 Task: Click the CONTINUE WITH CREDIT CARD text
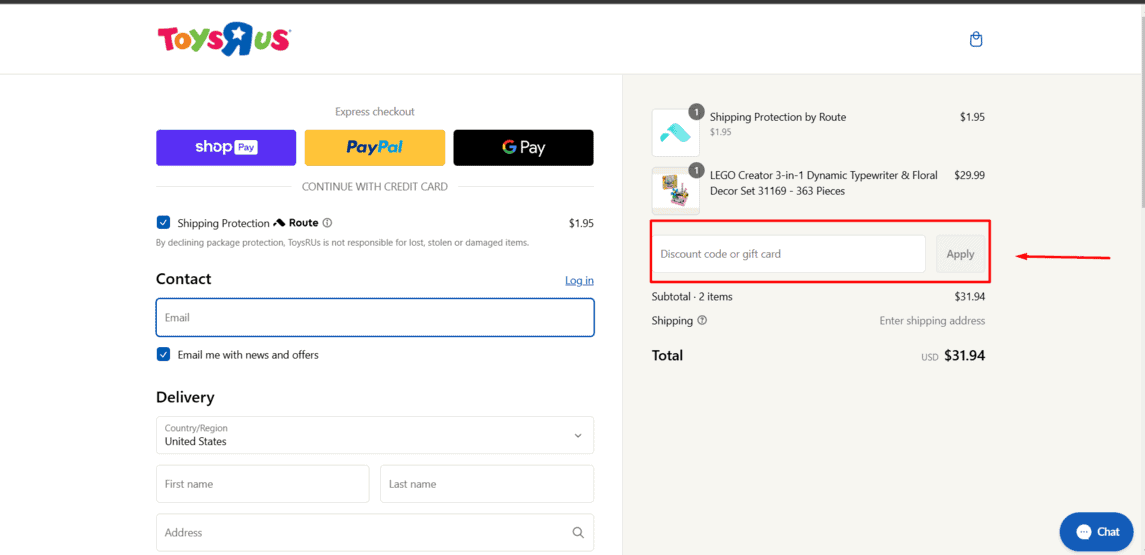tap(375, 186)
